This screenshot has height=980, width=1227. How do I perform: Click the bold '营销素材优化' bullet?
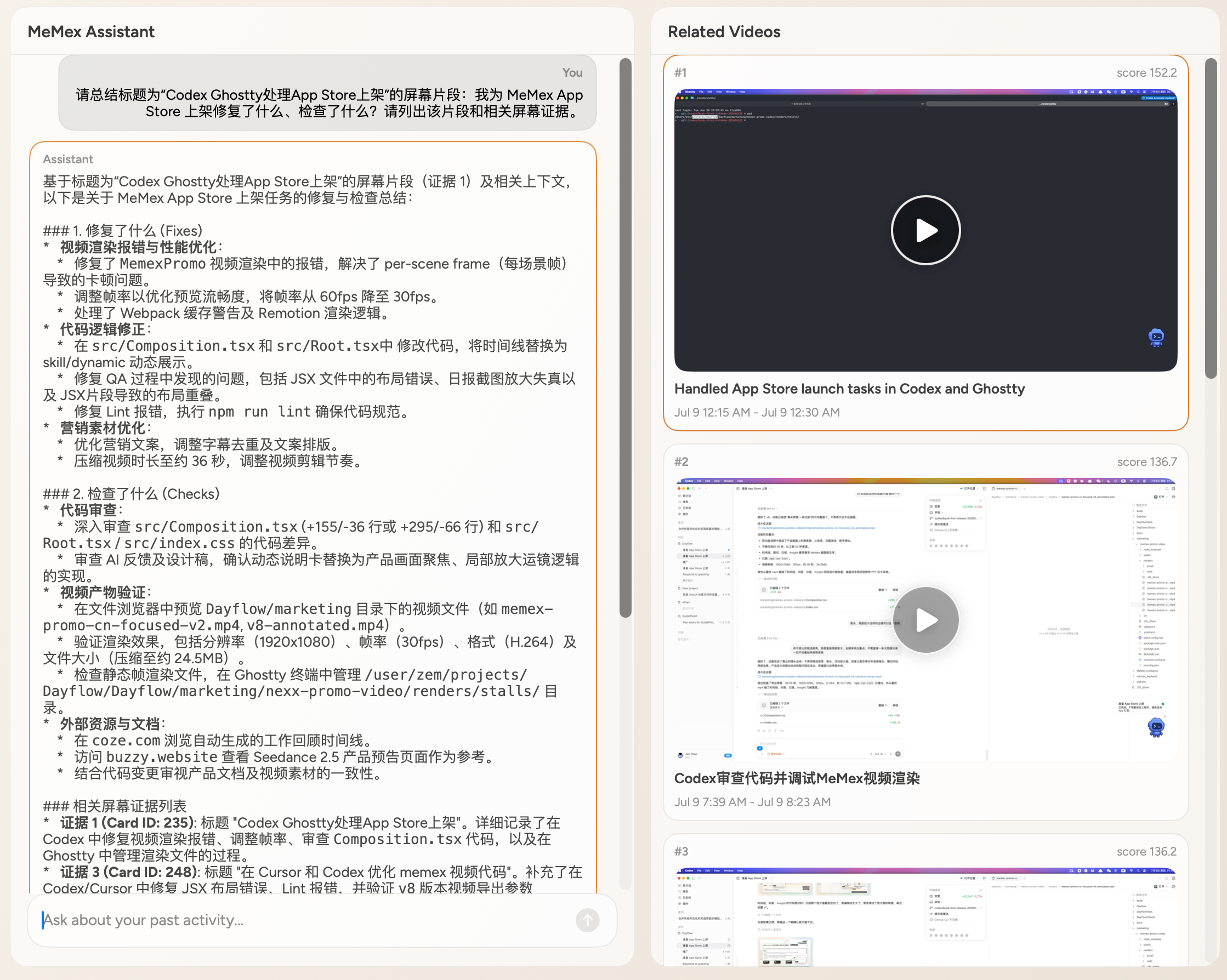pyautogui.click(x=103, y=428)
